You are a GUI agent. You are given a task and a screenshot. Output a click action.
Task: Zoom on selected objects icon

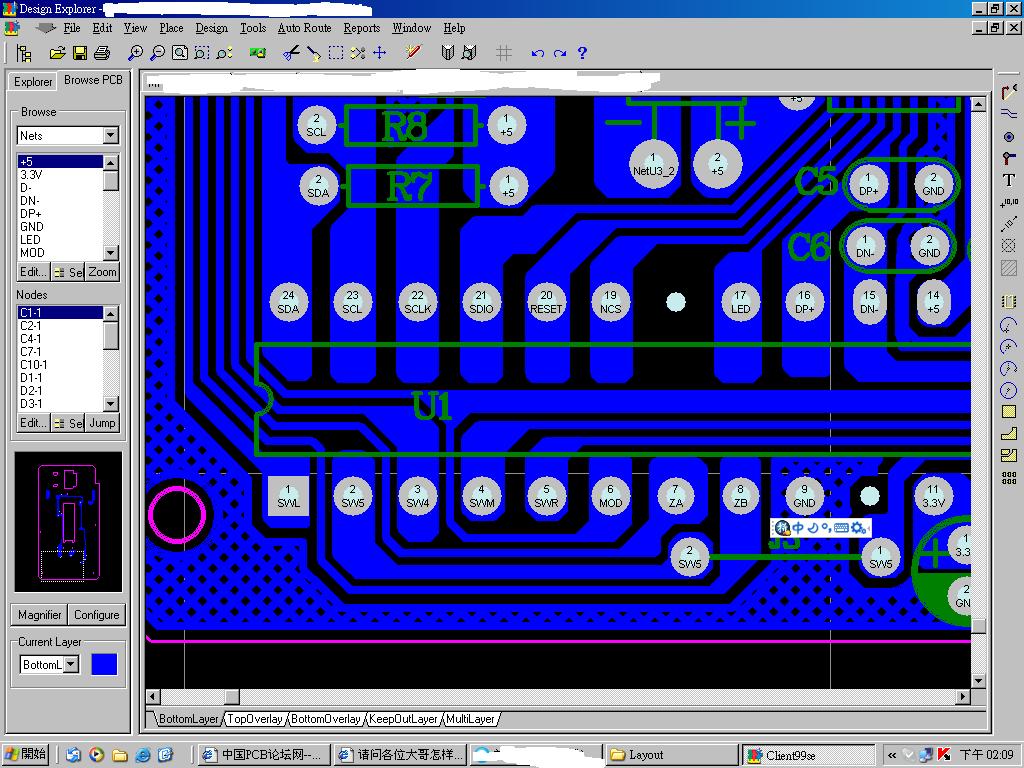[x=224, y=53]
